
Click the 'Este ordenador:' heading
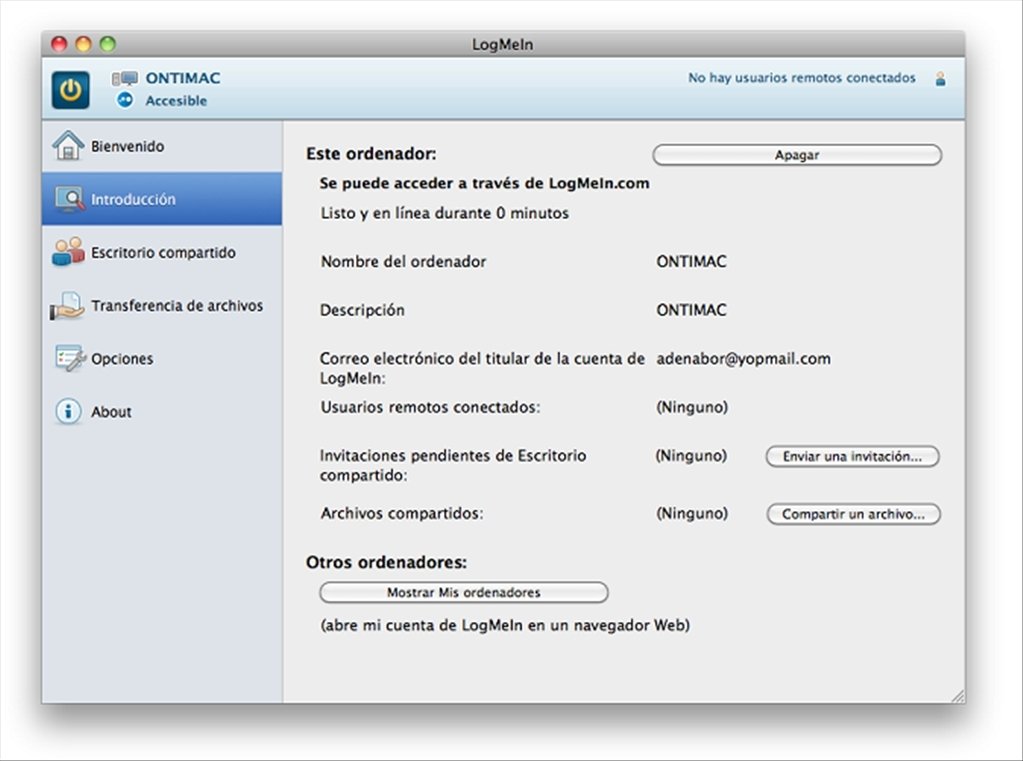(x=371, y=153)
